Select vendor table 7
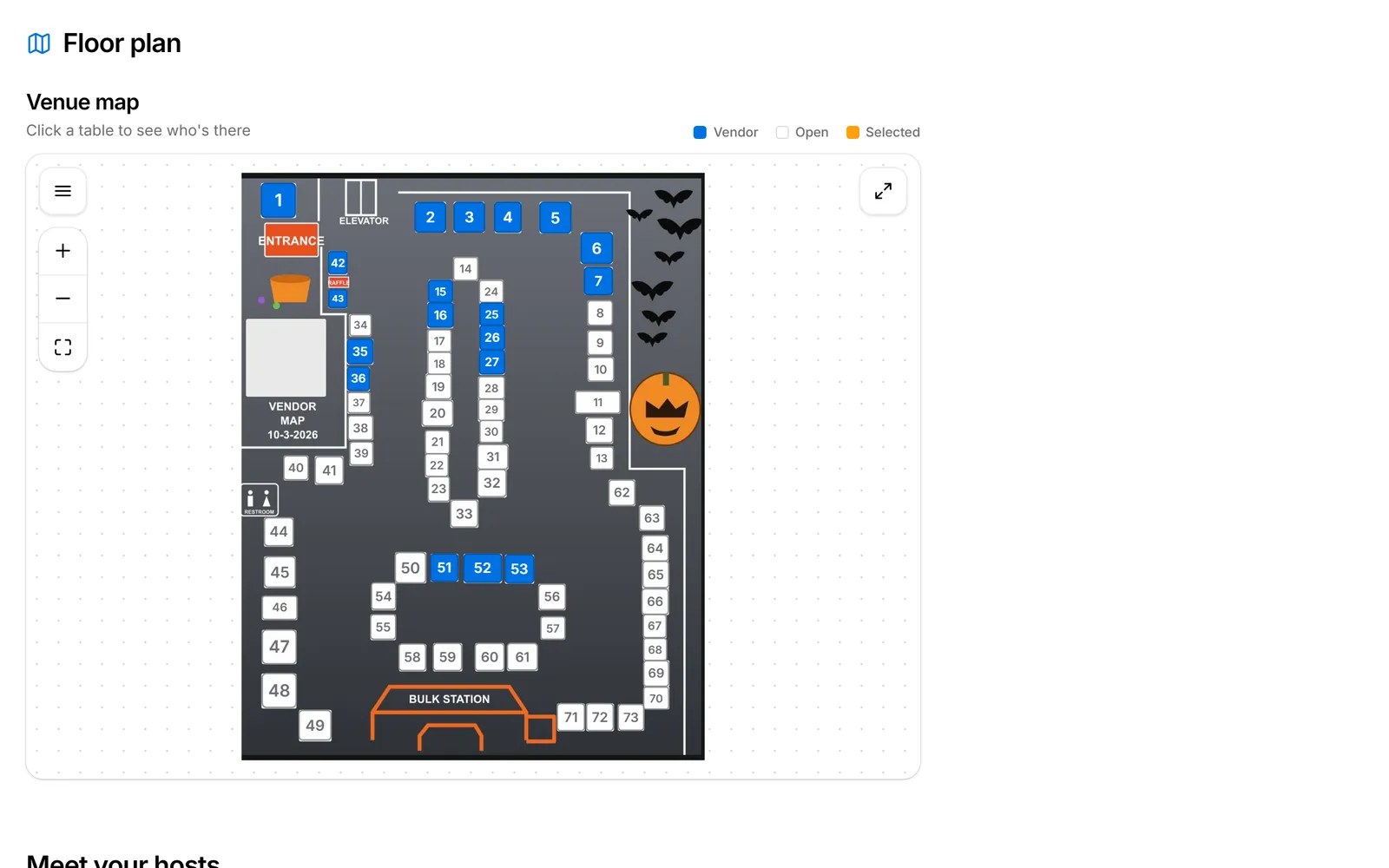The image size is (1389, 868). click(x=598, y=281)
